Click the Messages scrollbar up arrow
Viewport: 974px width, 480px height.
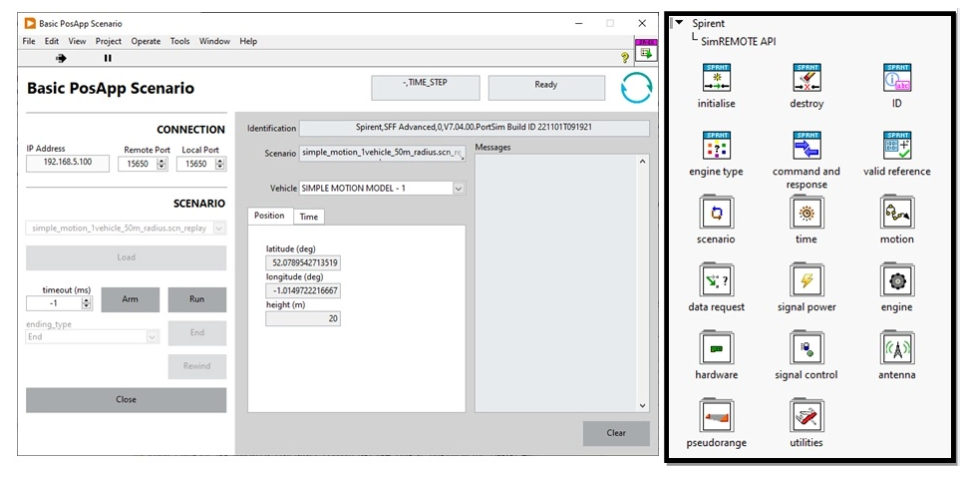tap(643, 161)
